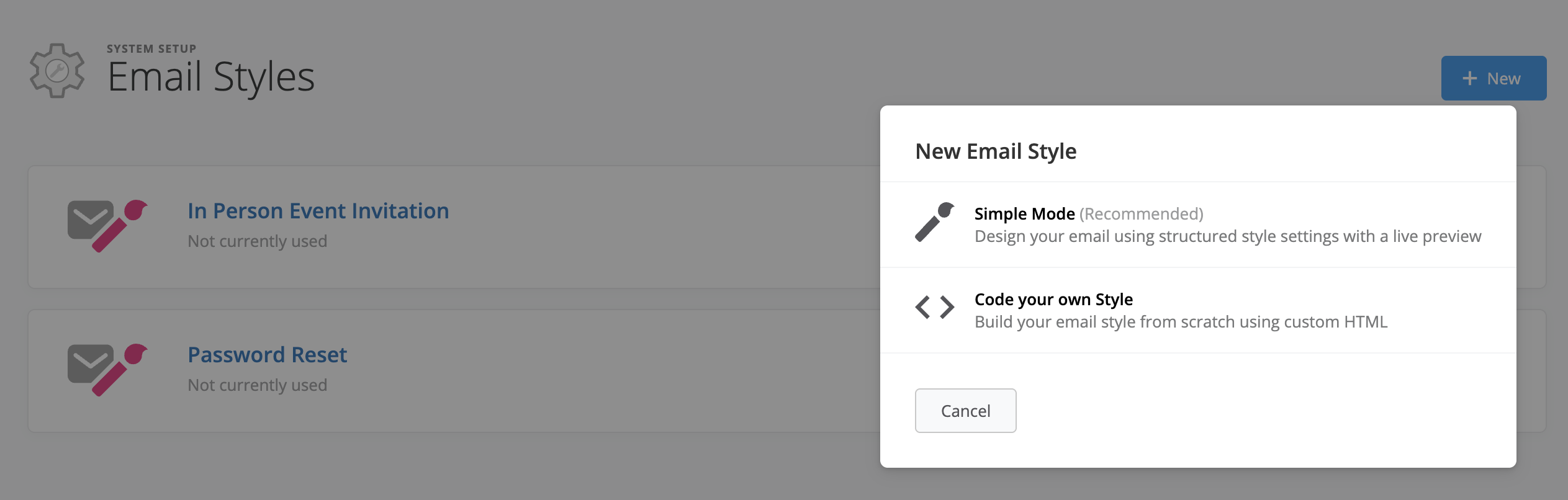
Task: Click Not currently used under Password Reset
Action: point(257,385)
